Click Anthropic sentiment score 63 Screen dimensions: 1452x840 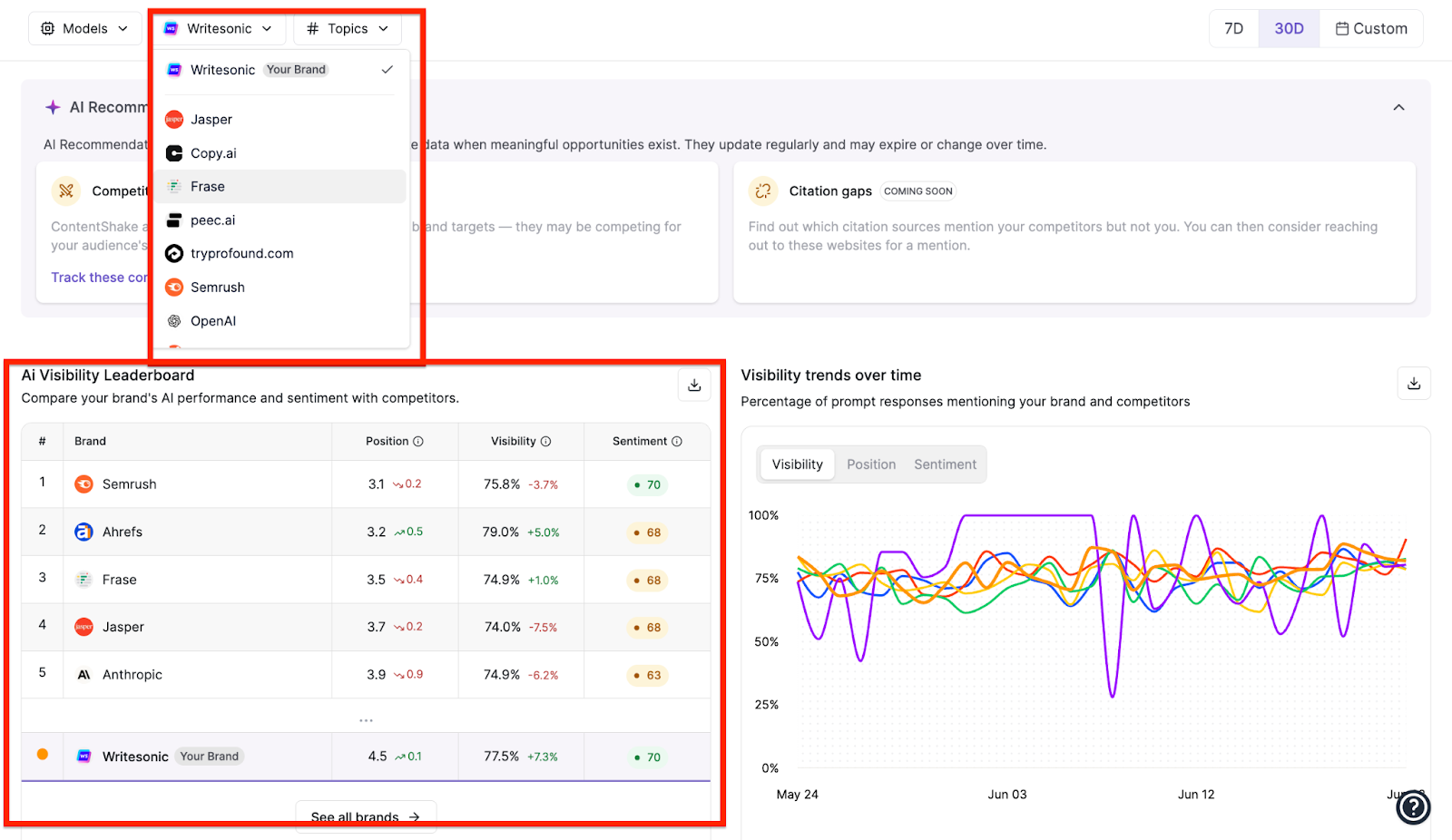tap(648, 676)
